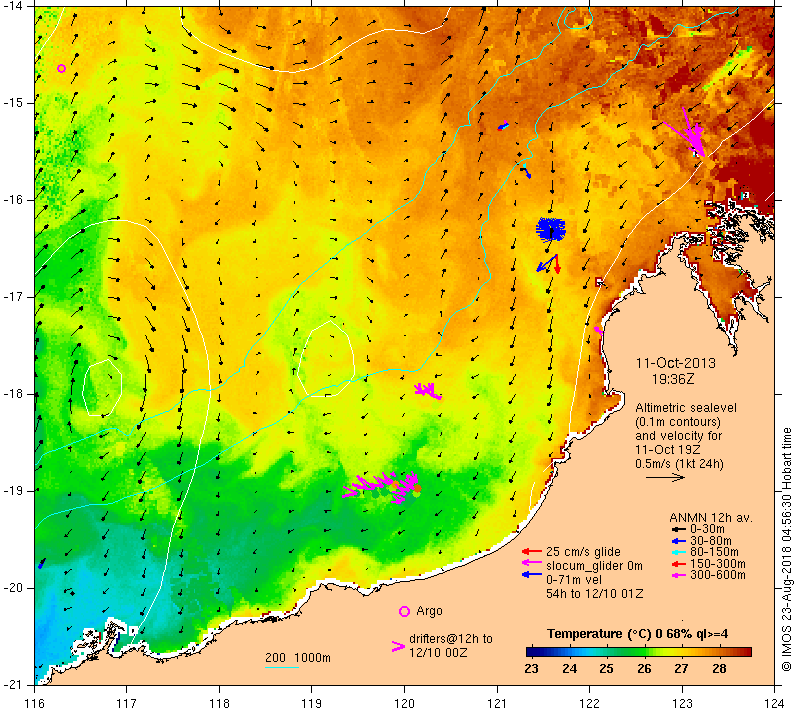Click the cyan 80-150m ANMN arrow in the legend
Viewport: 800px width, 710px height.
point(679,552)
